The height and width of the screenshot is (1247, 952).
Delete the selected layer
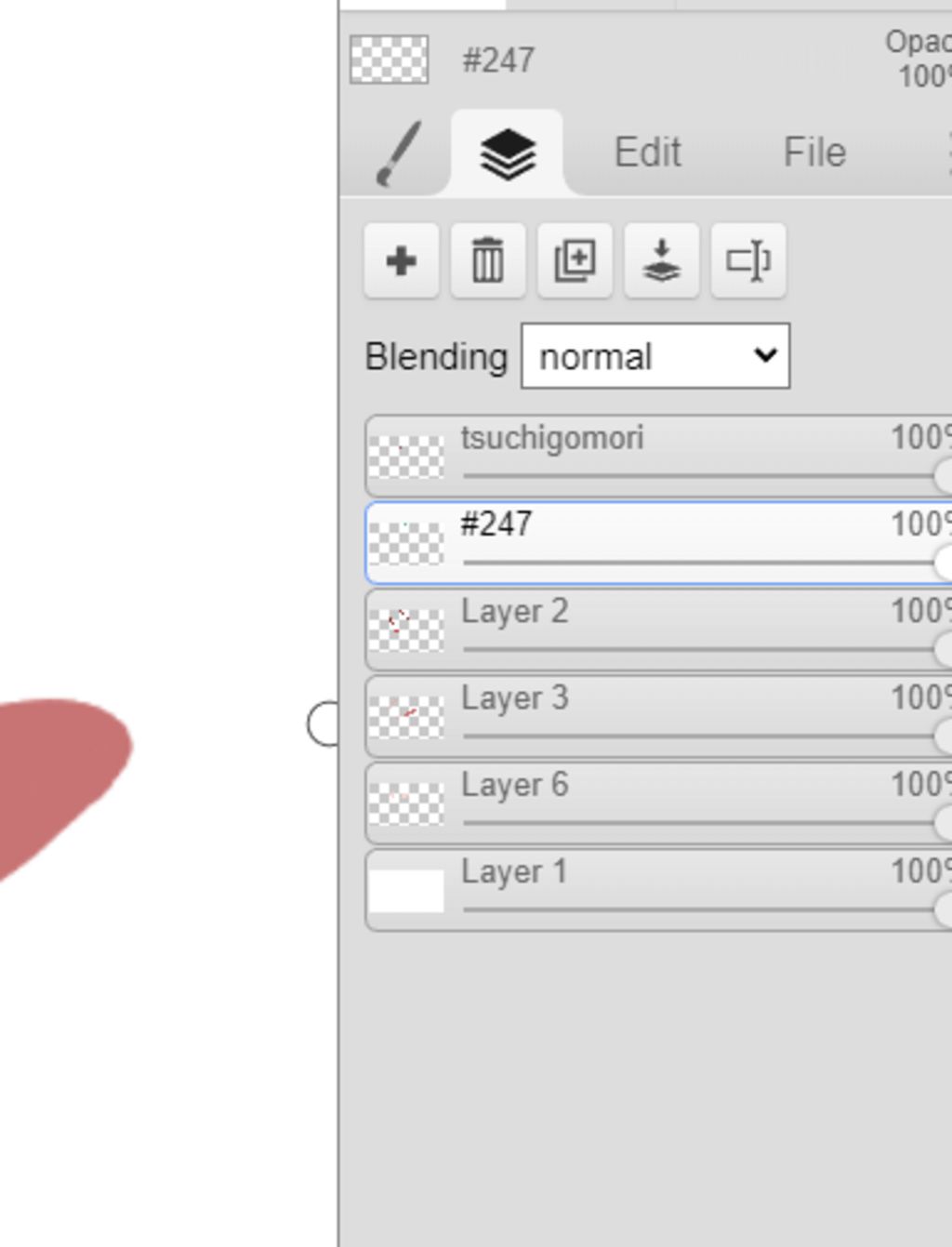488,261
